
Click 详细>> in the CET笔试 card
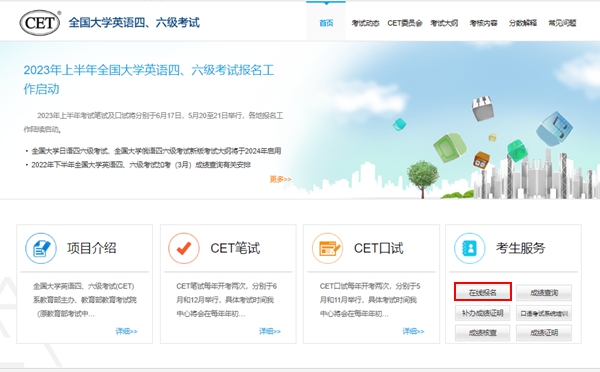click(270, 331)
